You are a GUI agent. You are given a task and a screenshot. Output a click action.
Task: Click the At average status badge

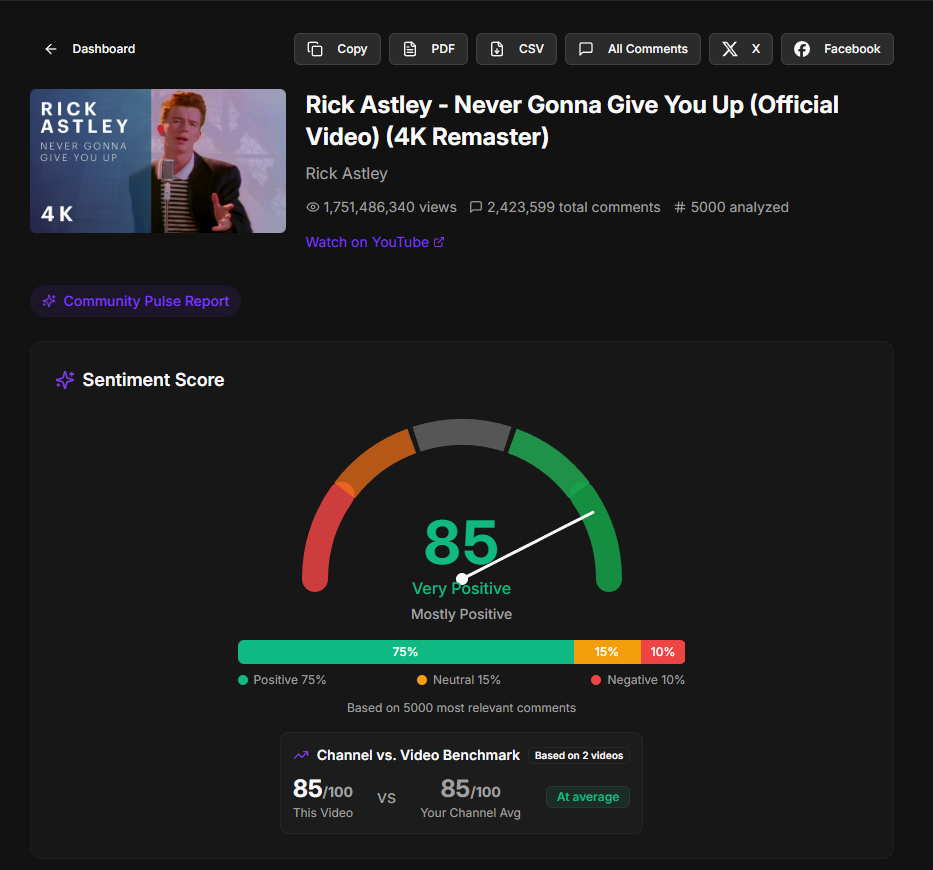pos(588,797)
